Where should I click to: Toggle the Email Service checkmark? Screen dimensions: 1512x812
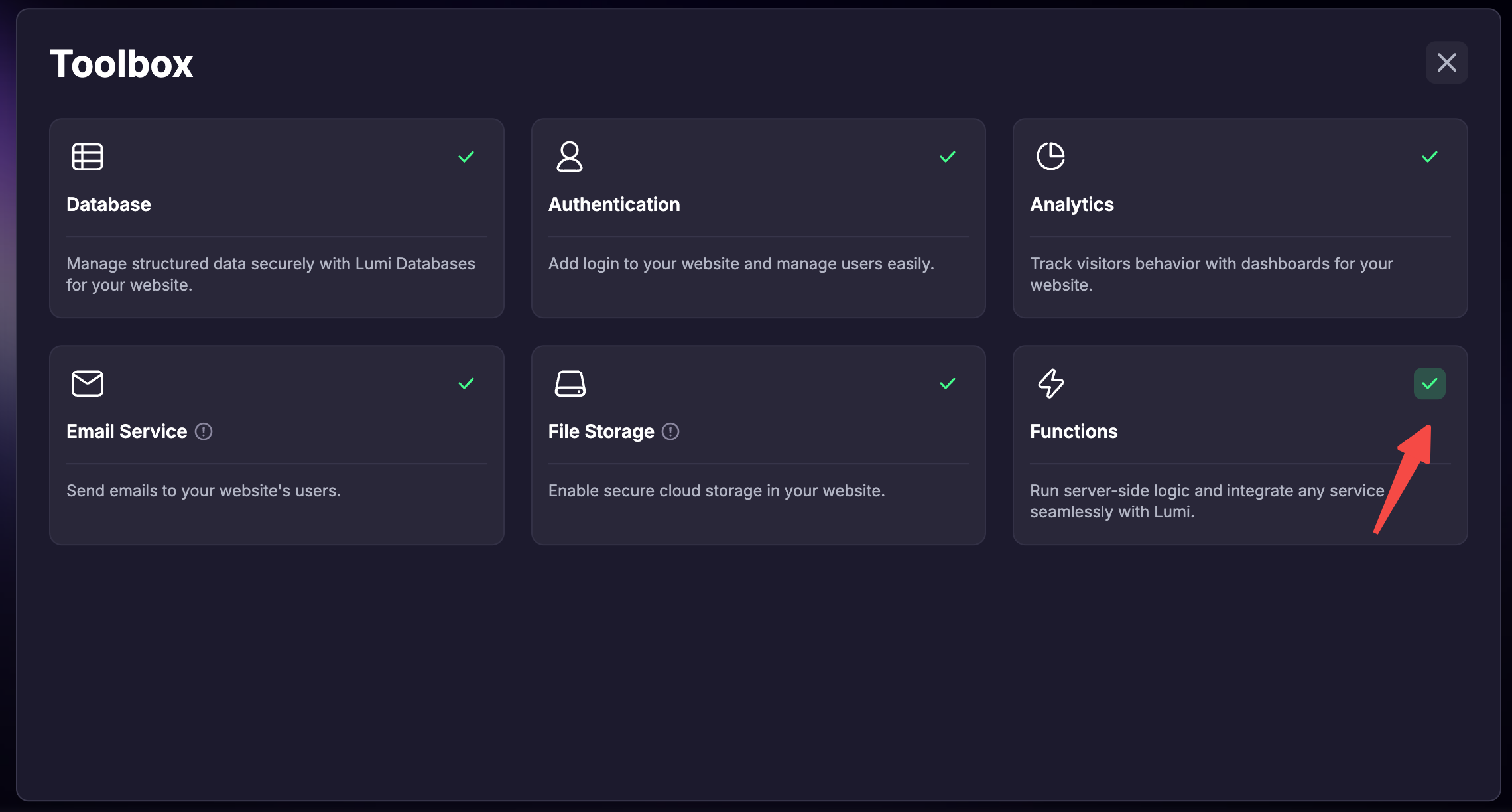click(x=466, y=383)
